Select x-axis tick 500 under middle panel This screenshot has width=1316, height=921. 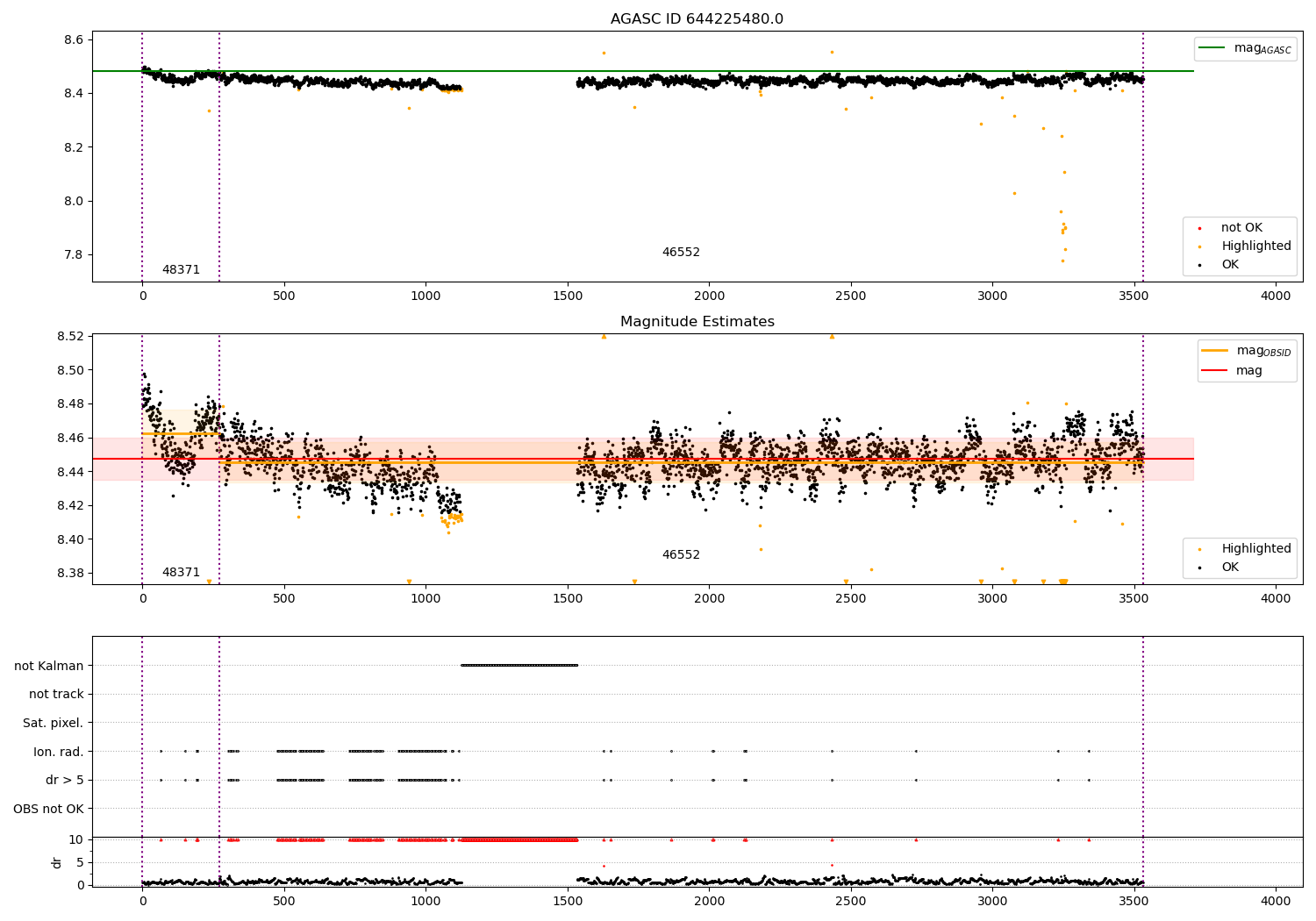(x=284, y=599)
